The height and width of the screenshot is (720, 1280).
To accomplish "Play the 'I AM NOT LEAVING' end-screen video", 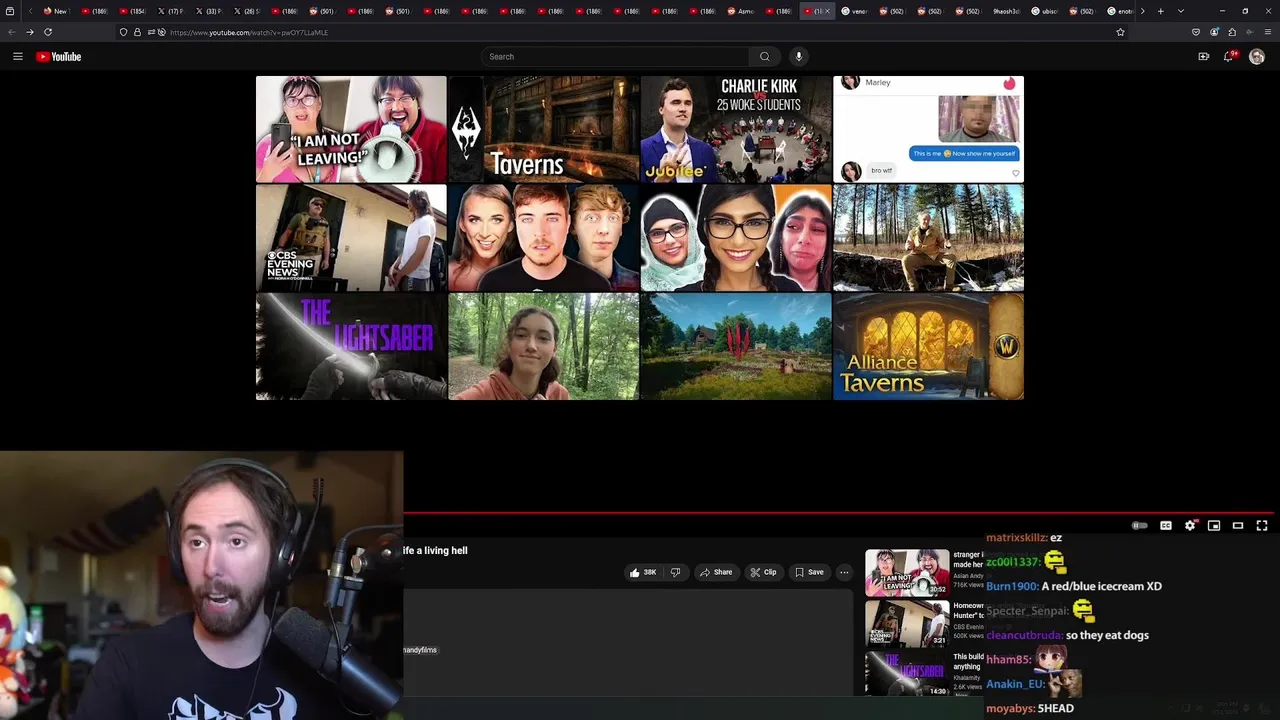I will click(351, 129).
